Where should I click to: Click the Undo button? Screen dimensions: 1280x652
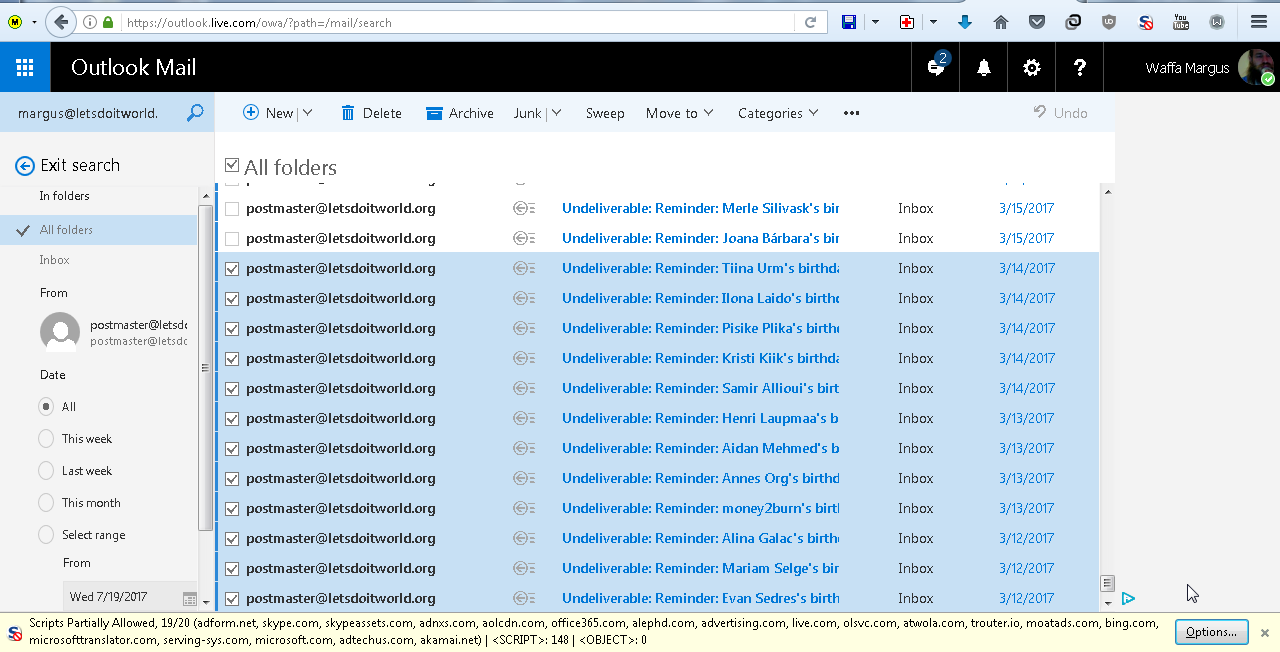pyautogui.click(x=1060, y=113)
